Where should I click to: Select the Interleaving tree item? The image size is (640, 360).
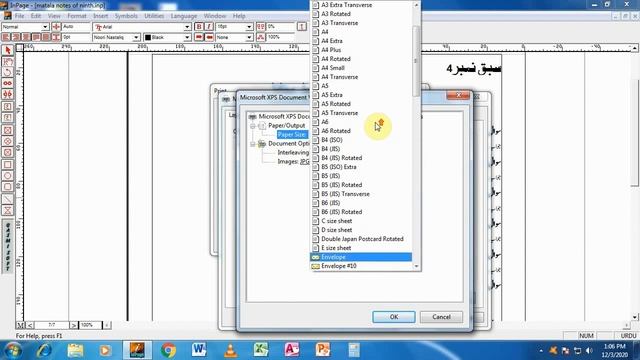(293, 153)
